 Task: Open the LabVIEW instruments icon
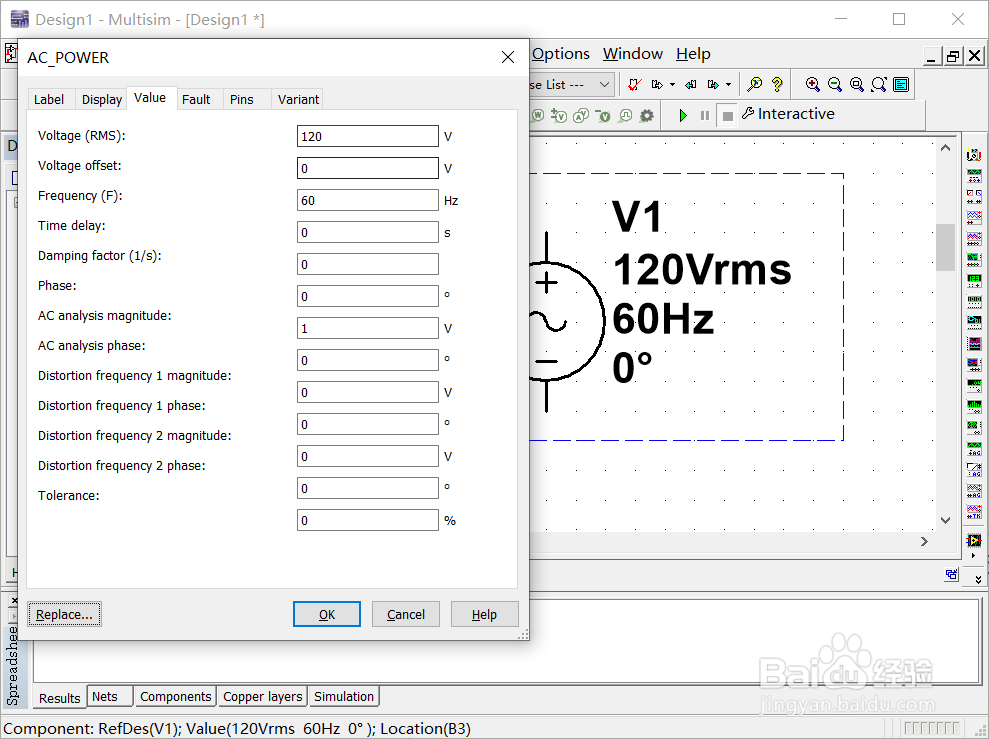974,540
